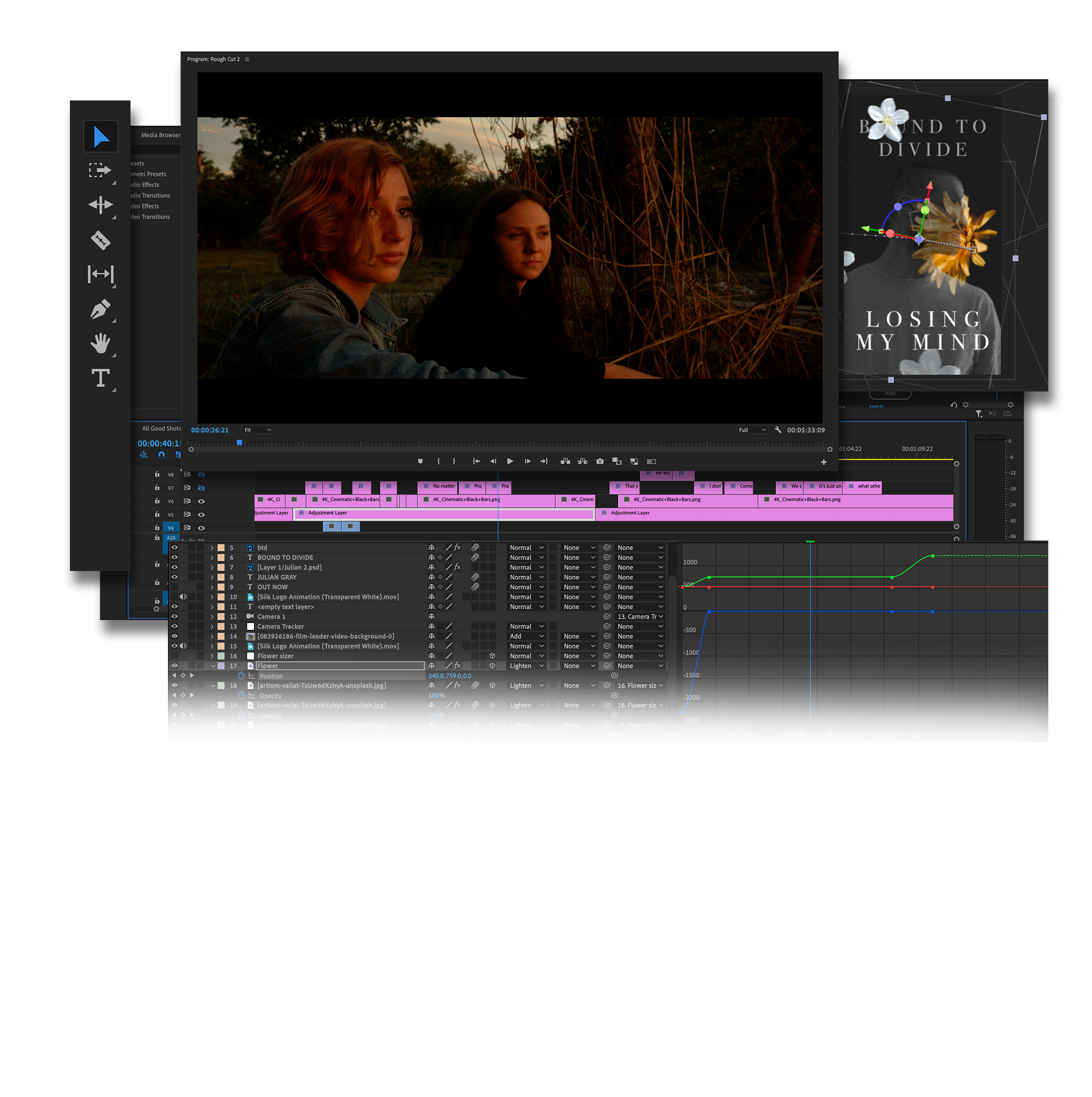Open program monitor wrench settings
1092x1097 pixels.
tap(778, 430)
